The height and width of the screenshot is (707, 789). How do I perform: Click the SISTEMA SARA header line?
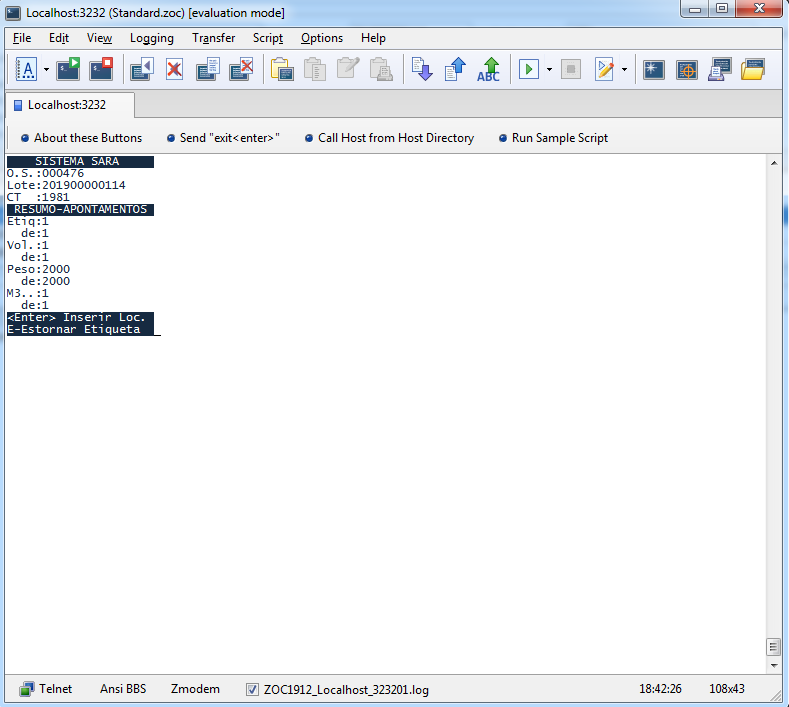[x=80, y=162]
